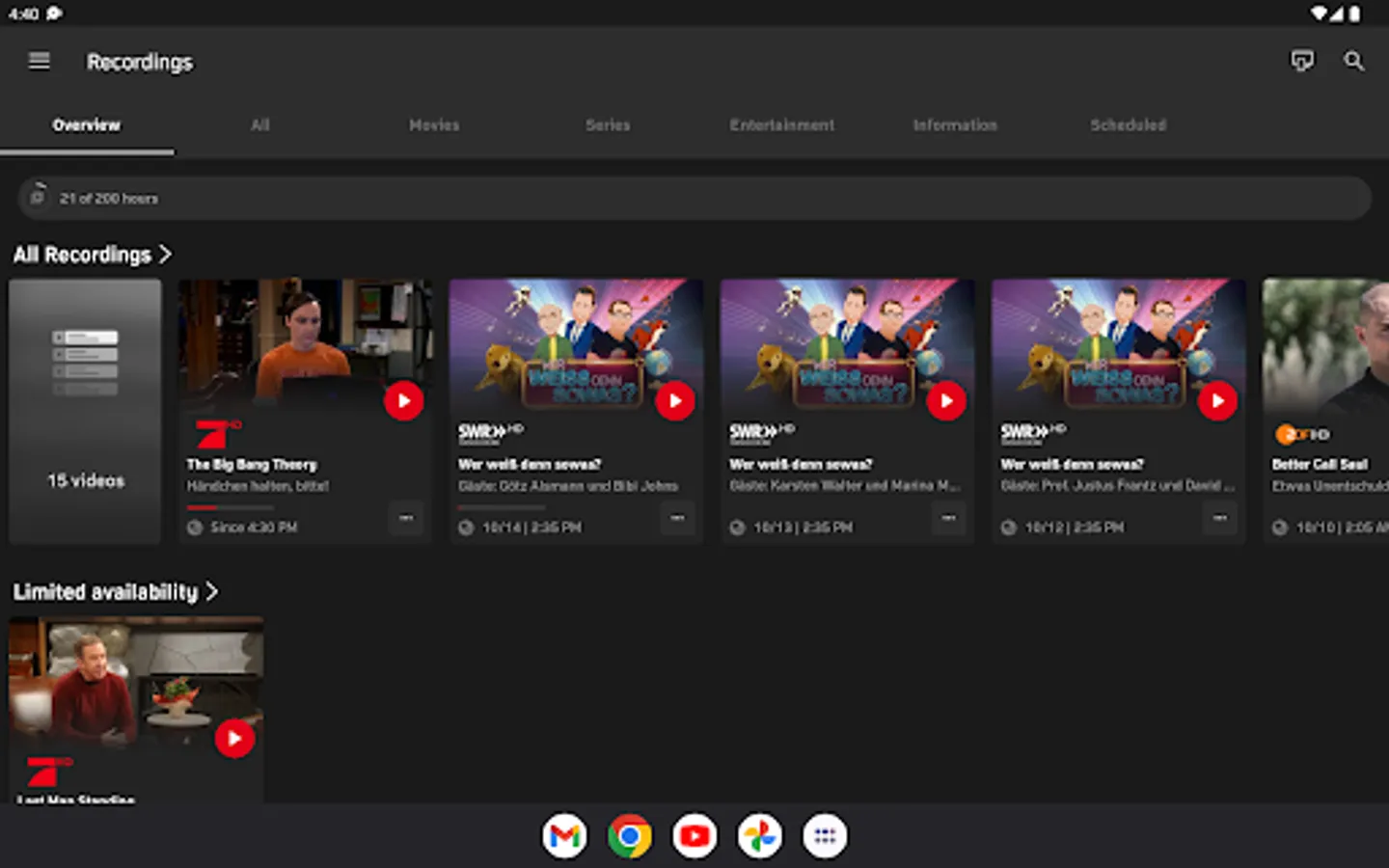This screenshot has height=868, width=1389.
Task: Click the 'Since 4:30 PM' label
Action: tap(254, 528)
